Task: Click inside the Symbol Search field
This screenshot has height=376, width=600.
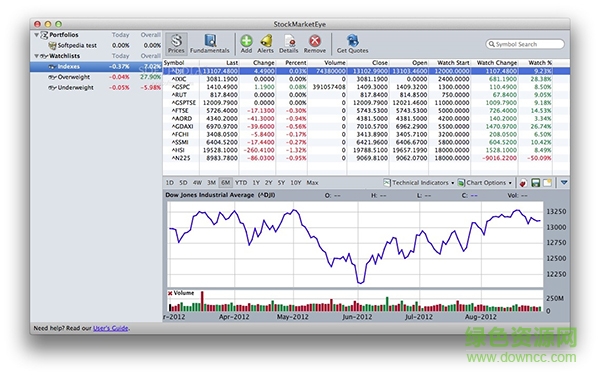Action: click(x=525, y=44)
